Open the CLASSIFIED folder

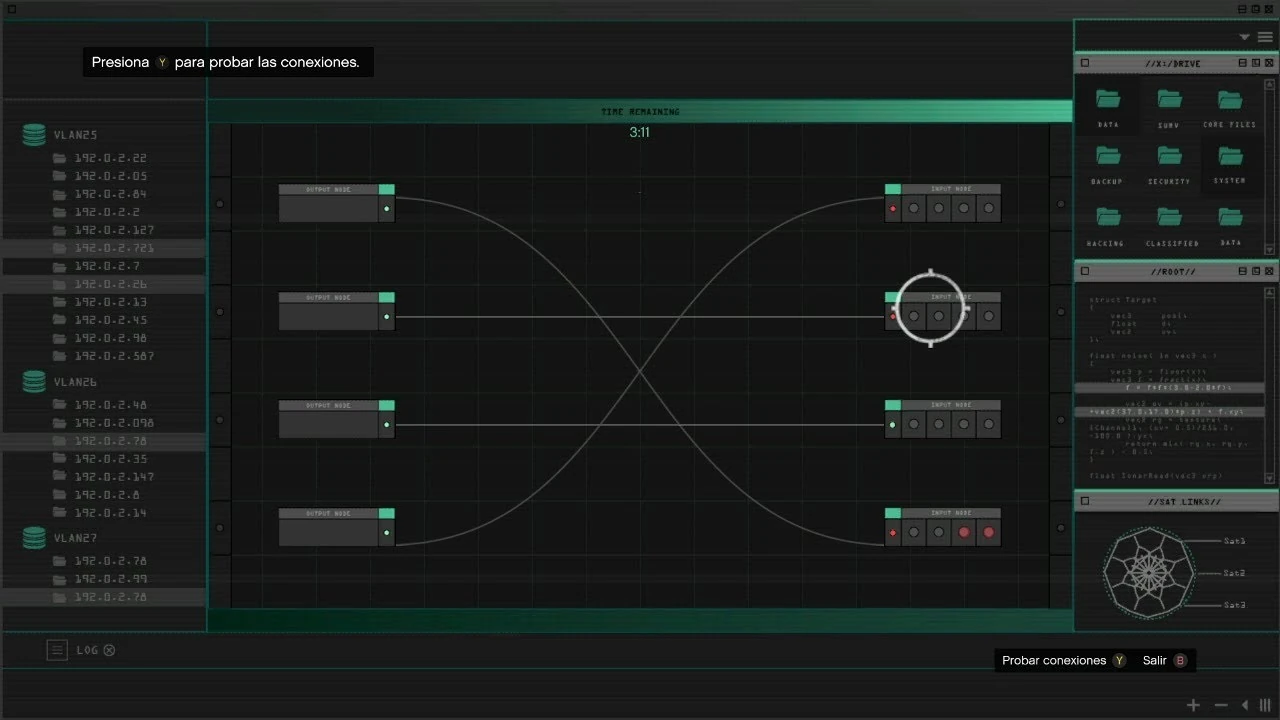(1169, 217)
